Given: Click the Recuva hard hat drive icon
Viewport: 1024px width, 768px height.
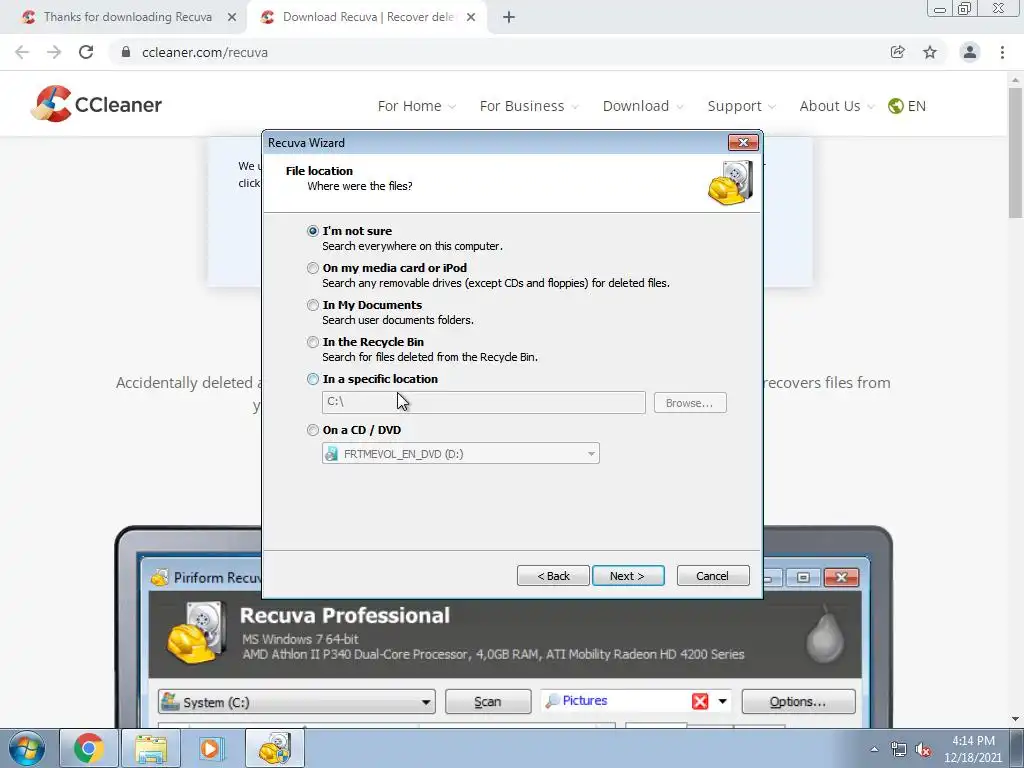Looking at the screenshot, I should [x=731, y=183].
